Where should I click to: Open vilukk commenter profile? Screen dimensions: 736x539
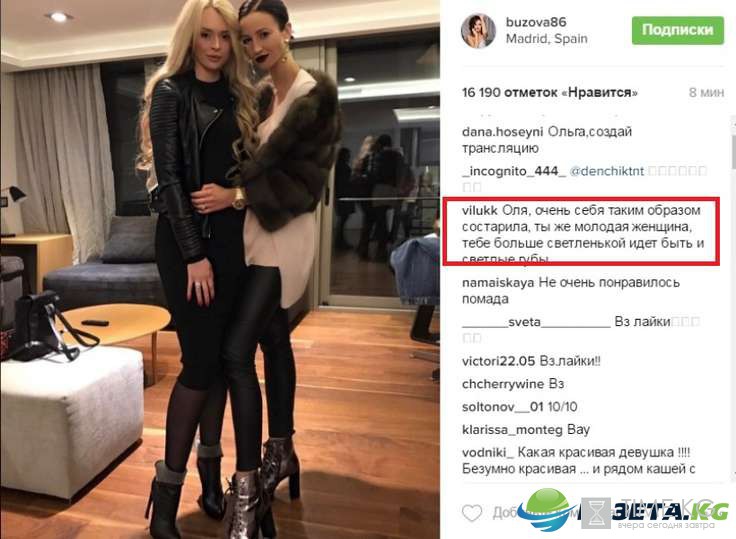(480, 210)
